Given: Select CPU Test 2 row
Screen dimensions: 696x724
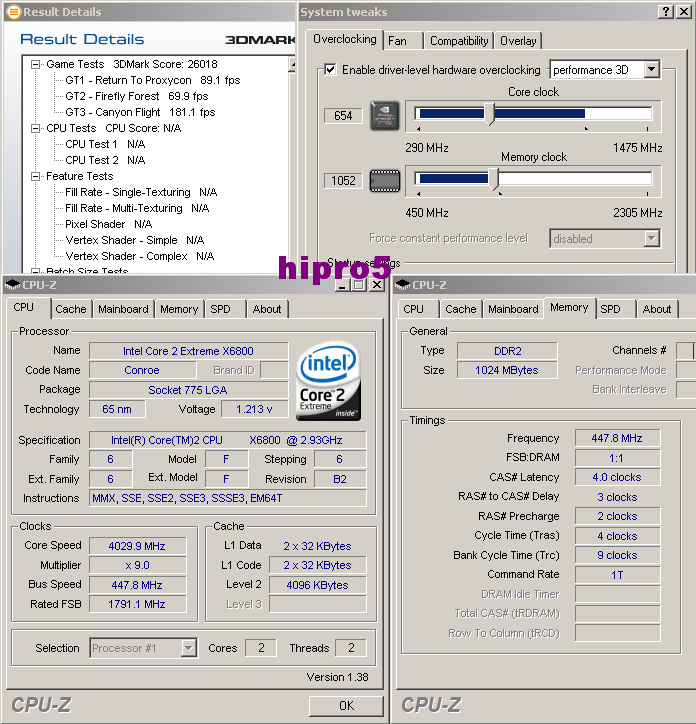Looking at the screenshot, I should pyautogui.click(x=105, y=160).
